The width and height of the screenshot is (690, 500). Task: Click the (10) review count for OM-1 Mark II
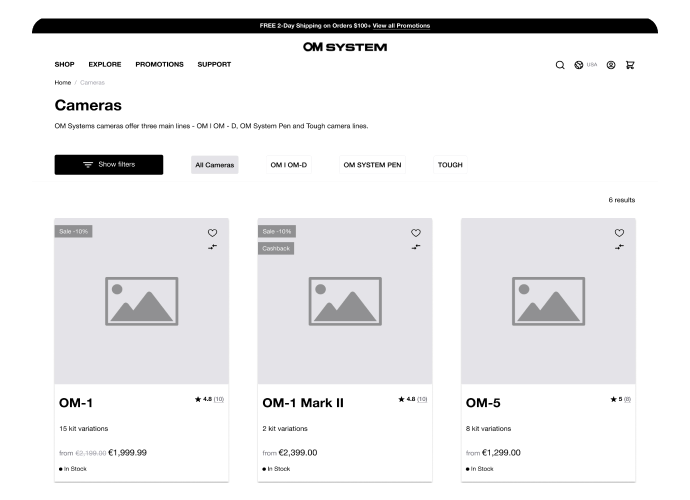pyautogui.click(x=422, y=399)
